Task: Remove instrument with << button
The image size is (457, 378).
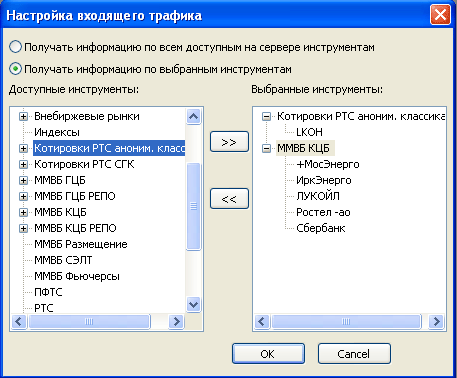Action: pos(229,199)
